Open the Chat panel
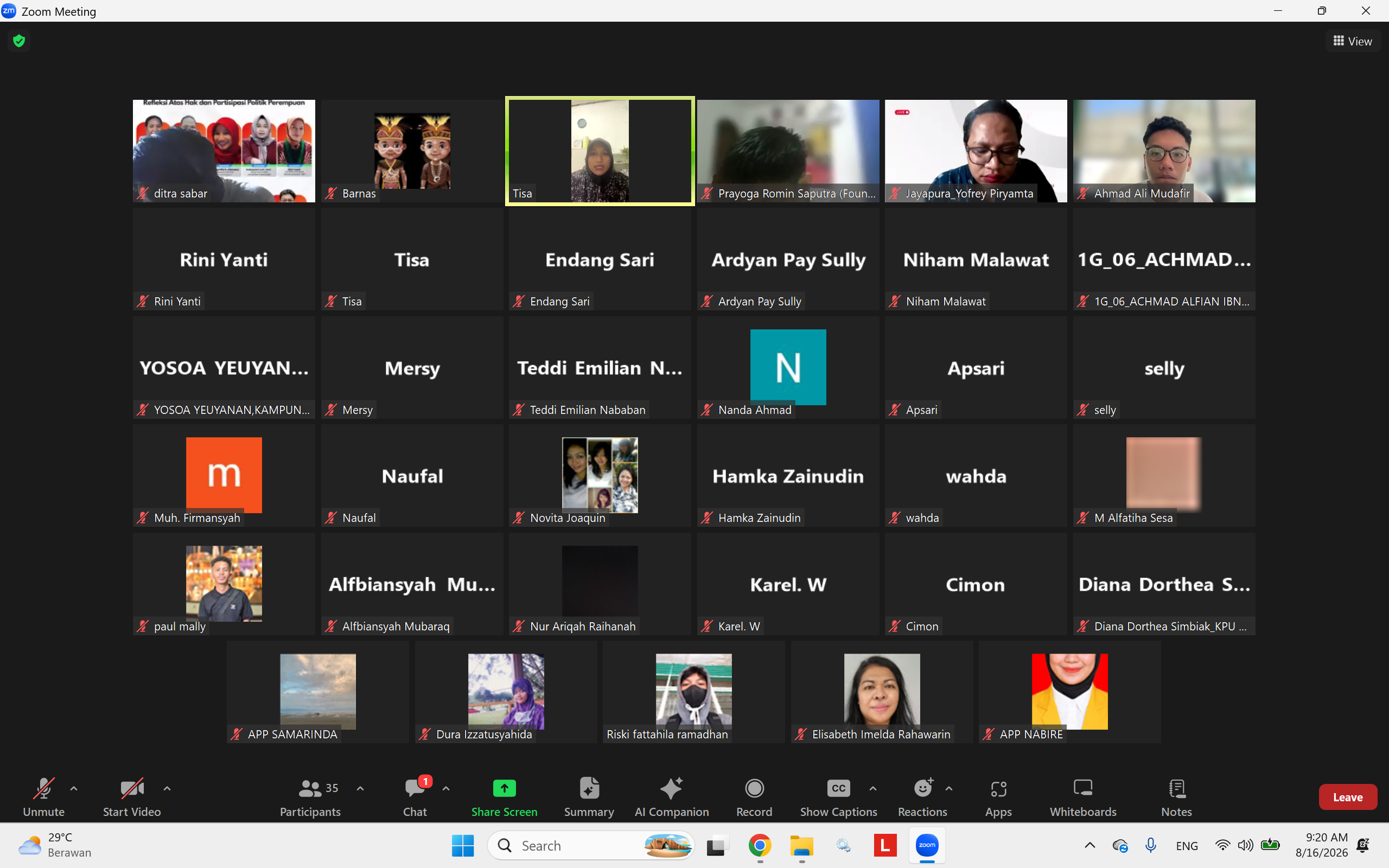This screenshot has width=1389, height=868. pyautogui.click(x=415, y=797)
